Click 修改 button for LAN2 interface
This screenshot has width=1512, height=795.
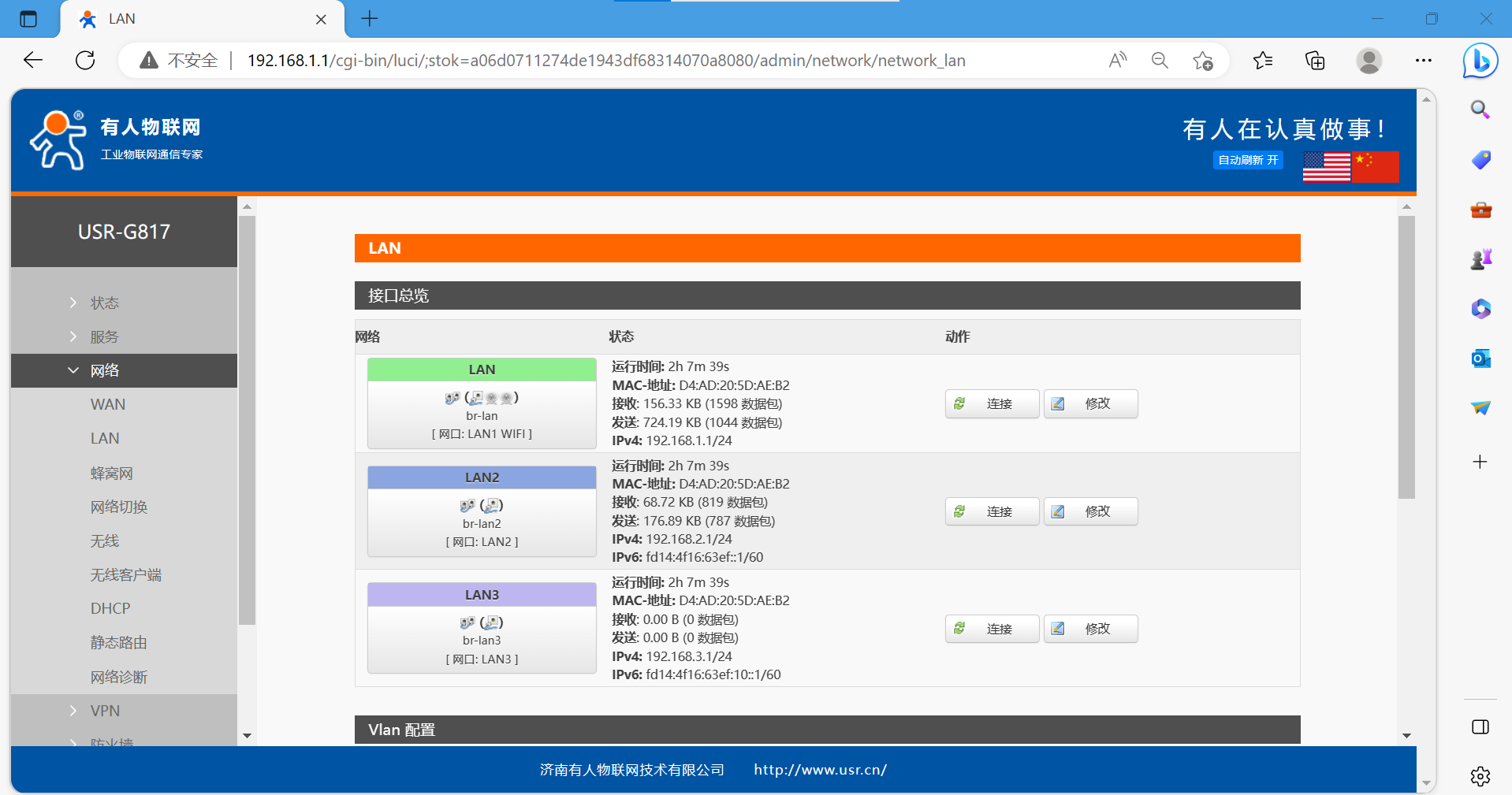tap(1090, 511)
